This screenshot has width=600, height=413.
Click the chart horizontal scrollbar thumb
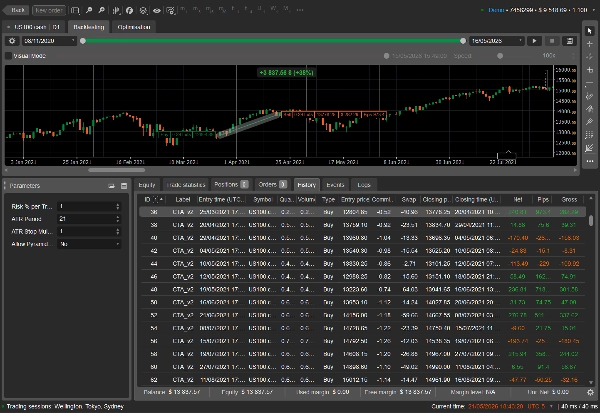(117, 170)
